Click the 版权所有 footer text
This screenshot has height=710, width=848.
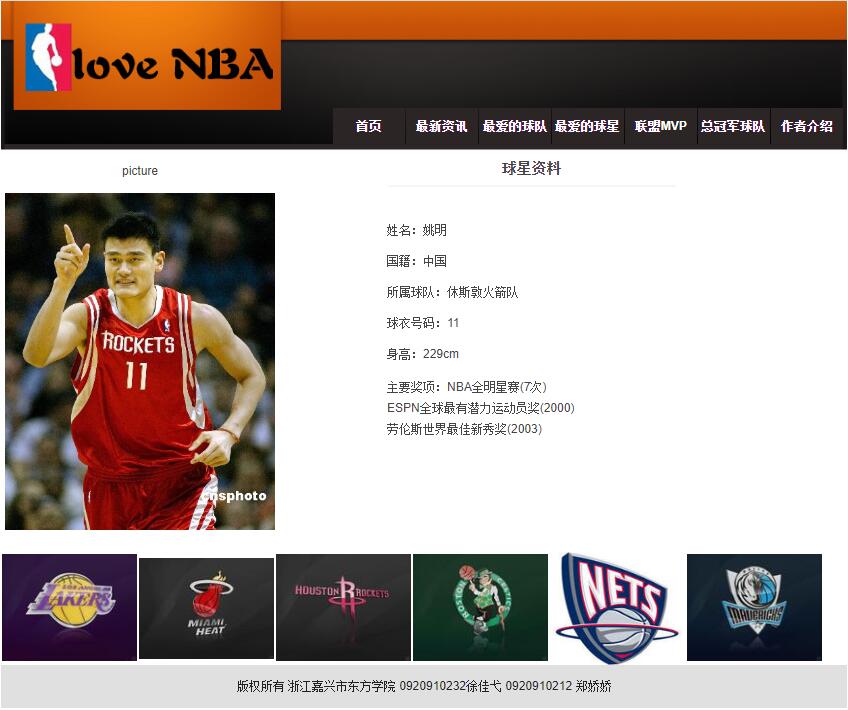coord(424,686)
